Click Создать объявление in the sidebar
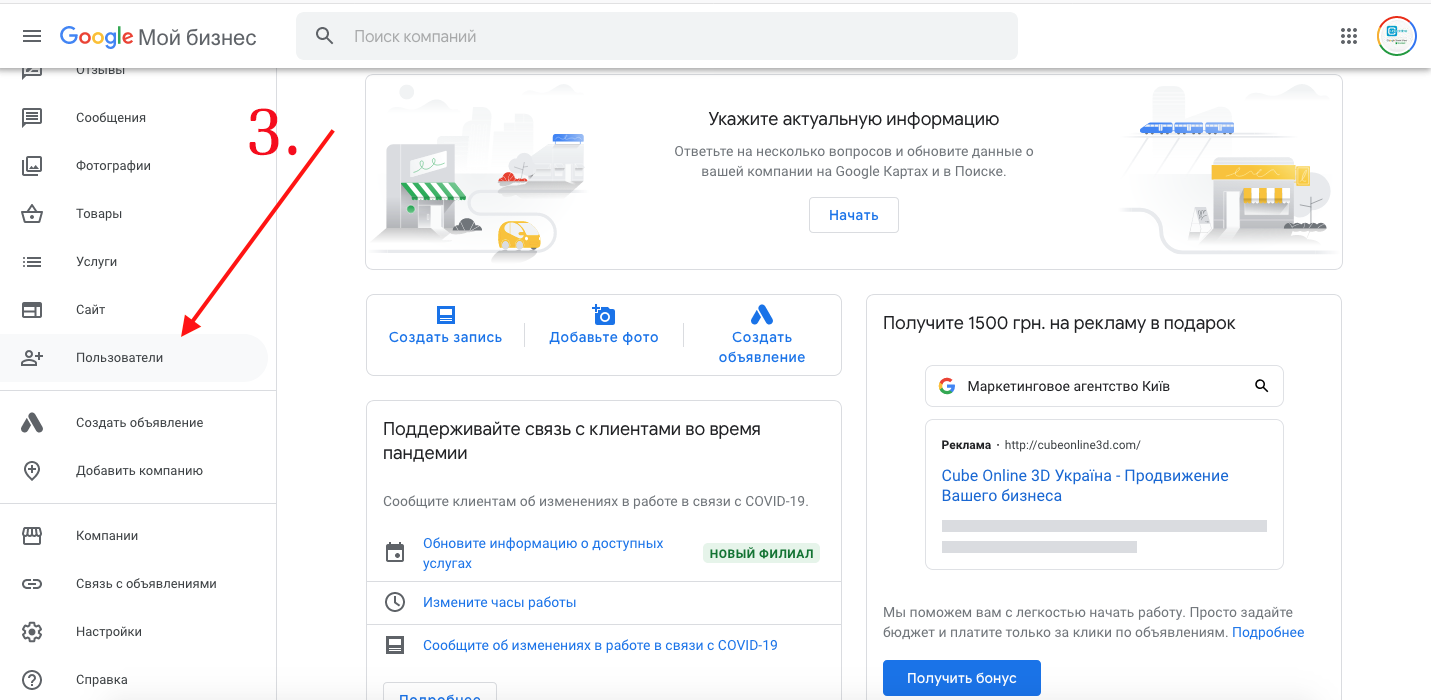The height and width of the screenshot is (700, 1431). coord(140,423)
